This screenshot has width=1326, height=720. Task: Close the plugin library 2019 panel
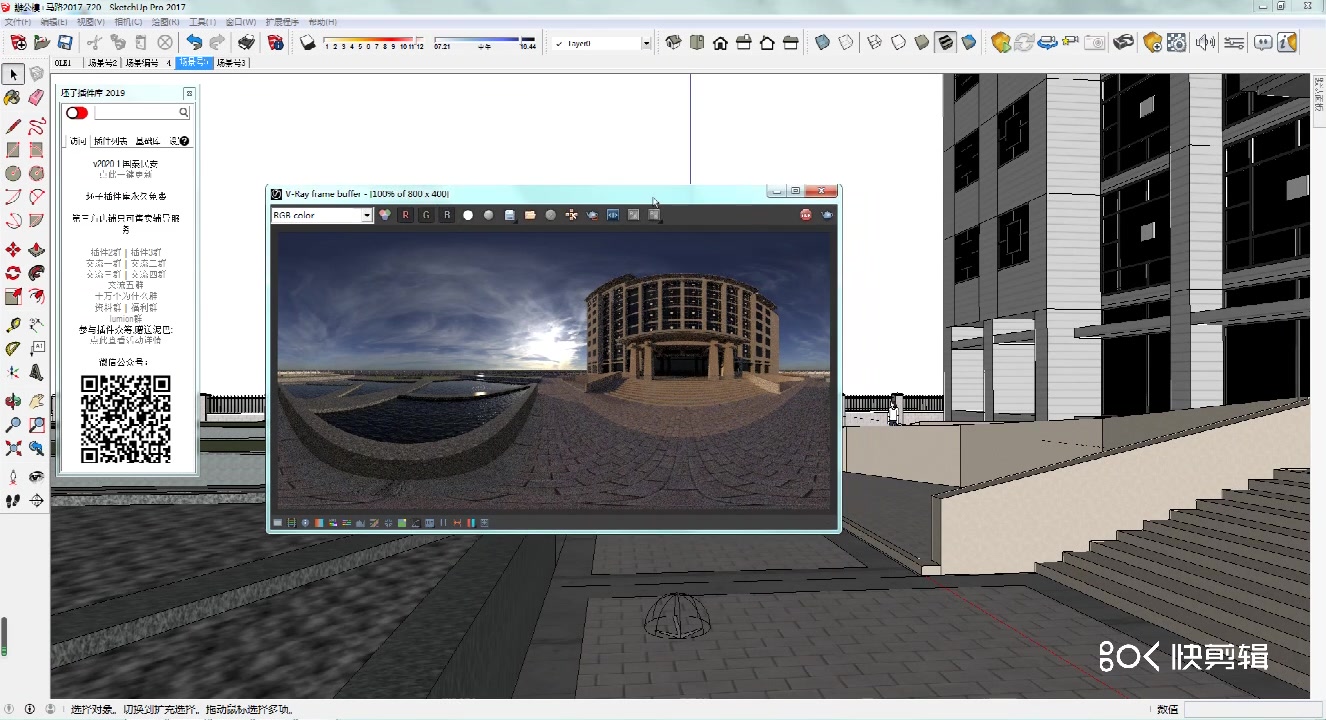click(188, 93)
